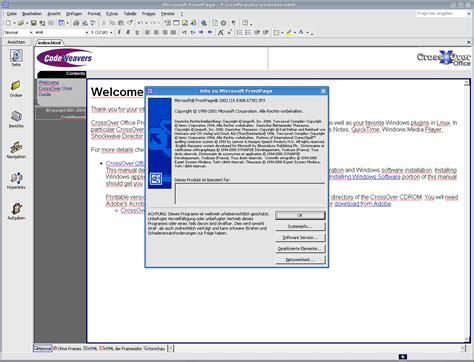Toggle underline formatting

[137, 32]
